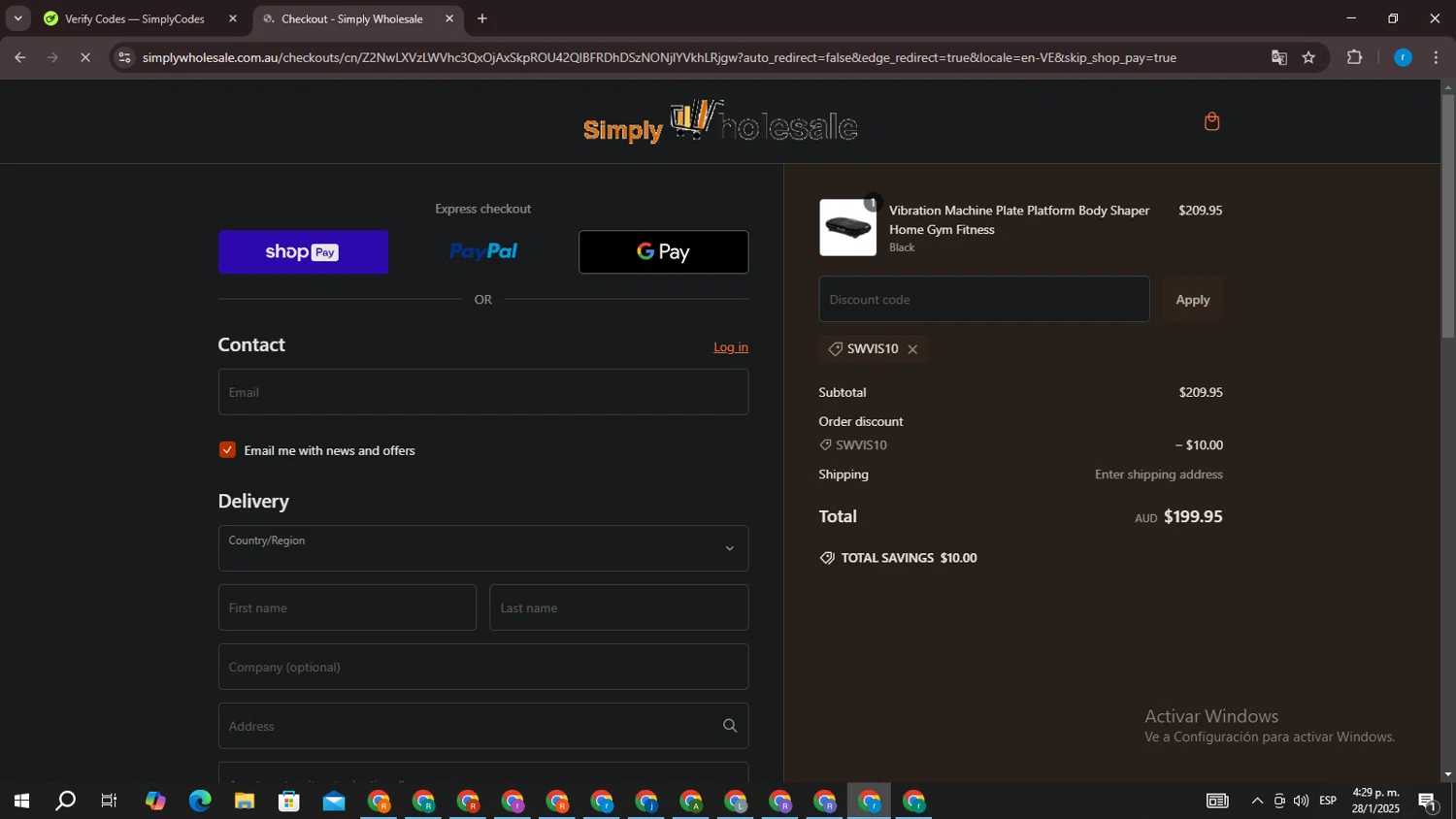Stop loading the page
1456x819 pixels.
point(85,57)
